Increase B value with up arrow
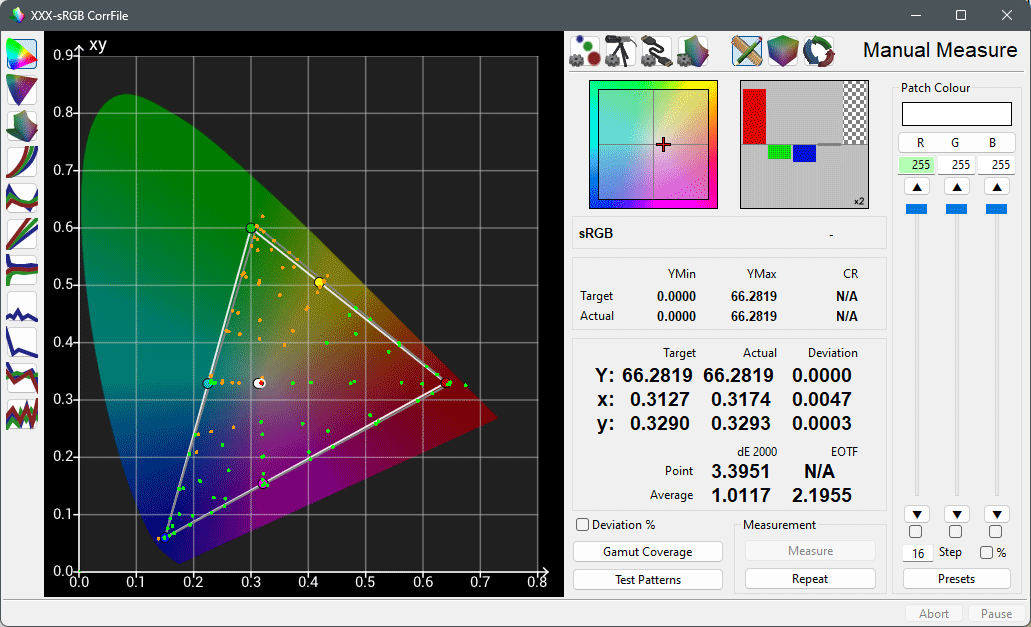This screenshot has height=627, width=1031. (x=997, y=187)
